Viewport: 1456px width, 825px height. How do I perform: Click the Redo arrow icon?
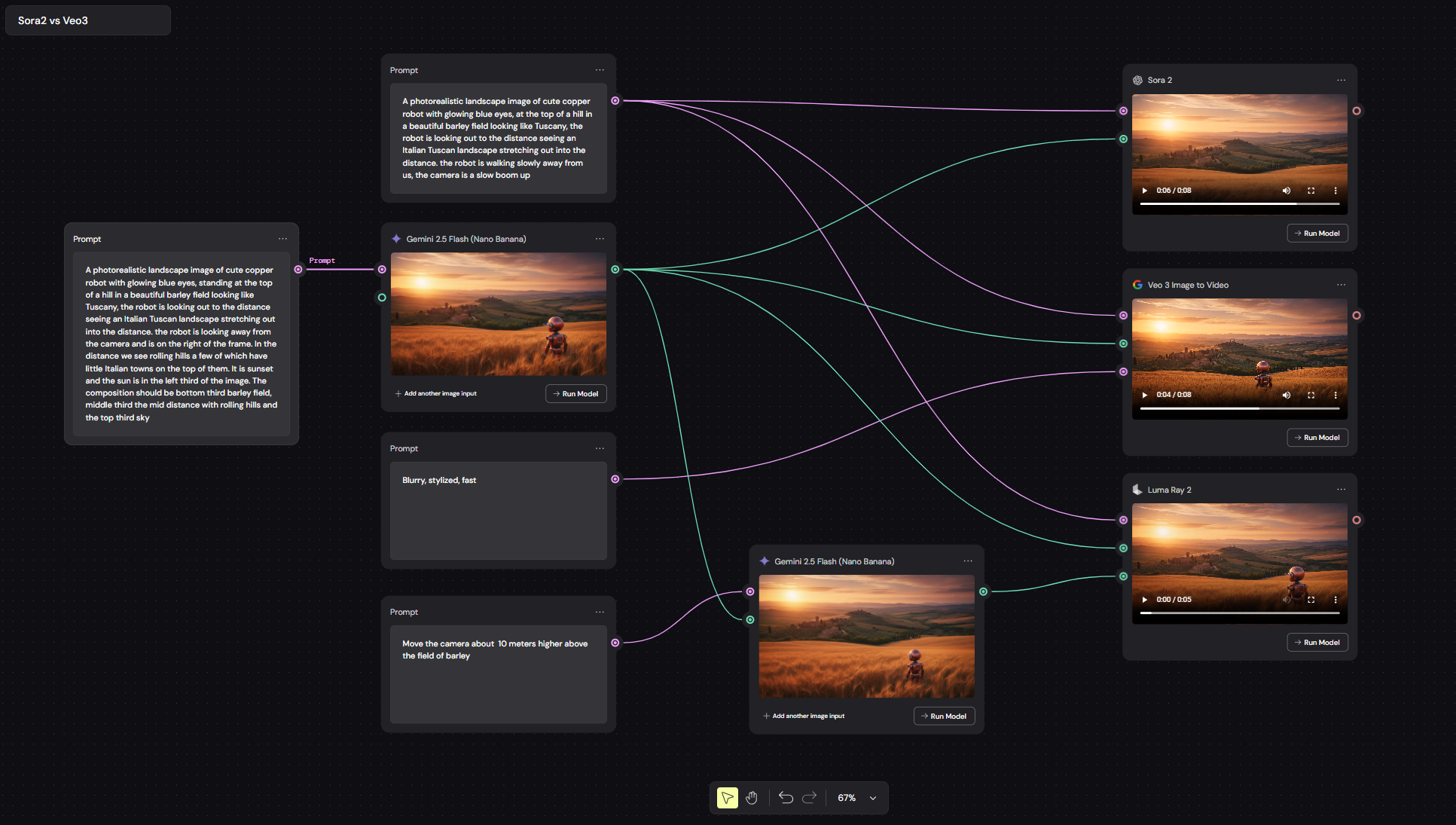[x=809, y=797]
